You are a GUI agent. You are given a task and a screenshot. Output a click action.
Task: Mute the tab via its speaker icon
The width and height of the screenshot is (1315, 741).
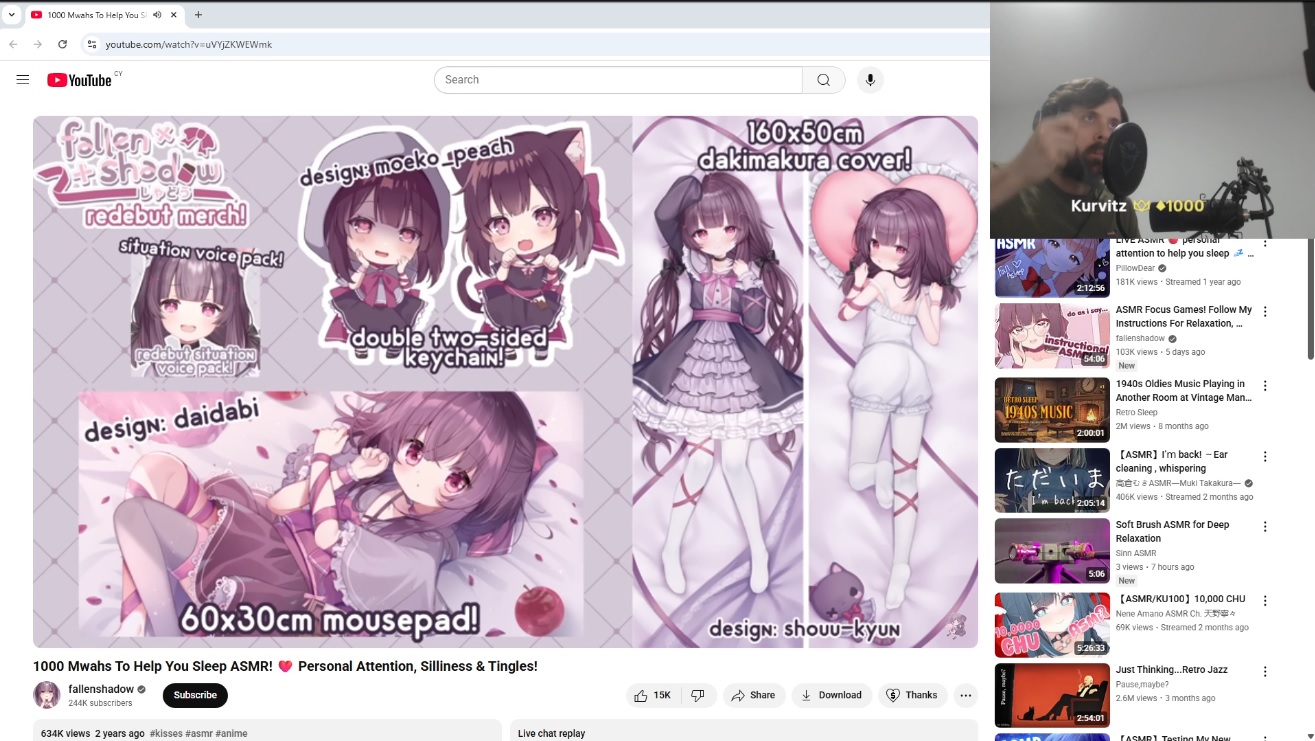tap(158, 15)
